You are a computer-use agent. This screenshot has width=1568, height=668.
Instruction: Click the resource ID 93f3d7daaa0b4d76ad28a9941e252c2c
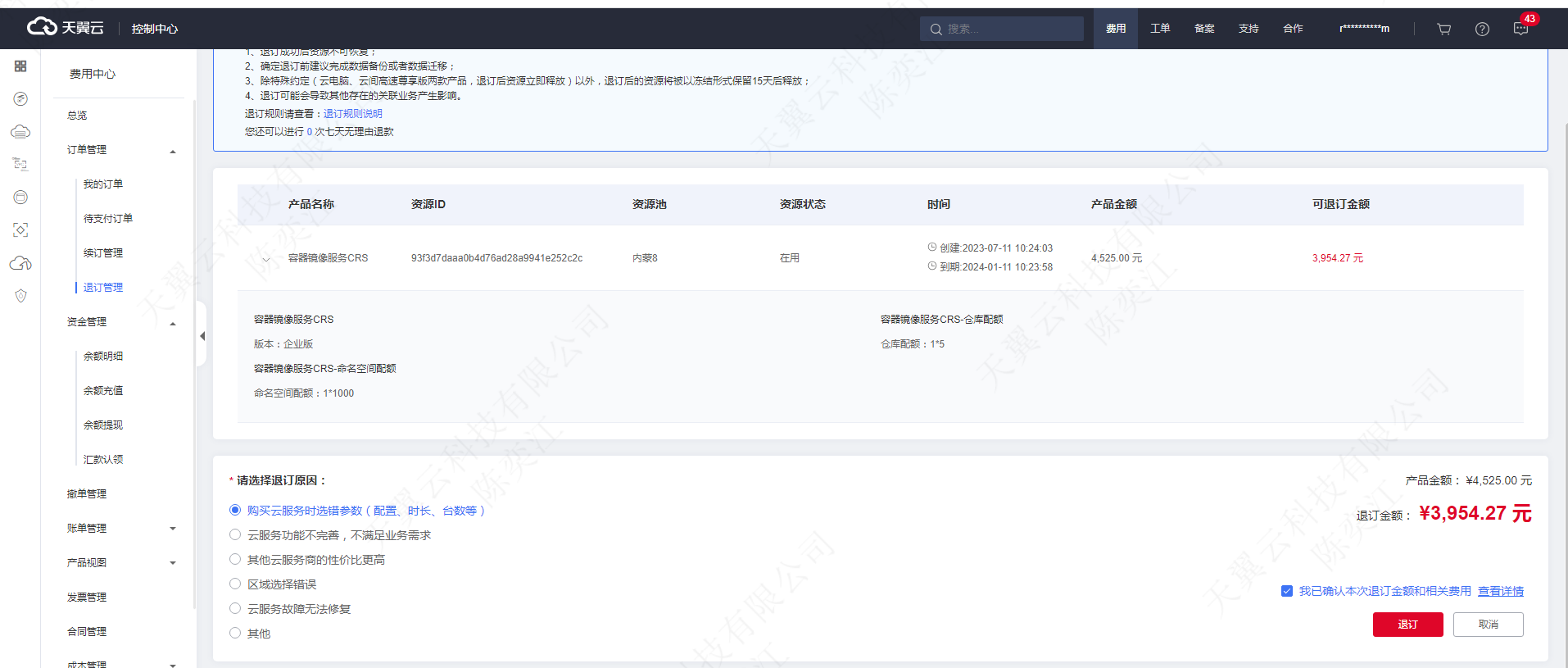point(496,258)
